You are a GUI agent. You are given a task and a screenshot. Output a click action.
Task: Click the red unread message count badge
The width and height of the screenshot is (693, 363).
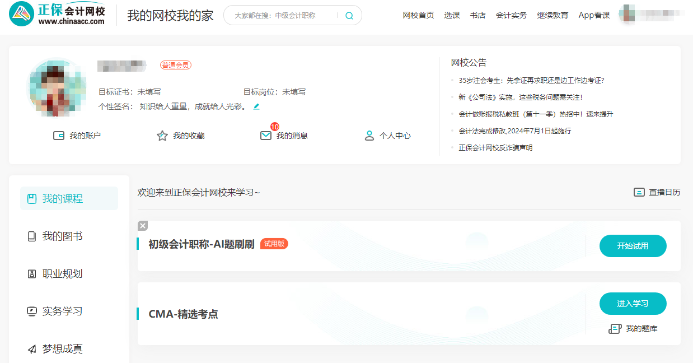point(275,126)
